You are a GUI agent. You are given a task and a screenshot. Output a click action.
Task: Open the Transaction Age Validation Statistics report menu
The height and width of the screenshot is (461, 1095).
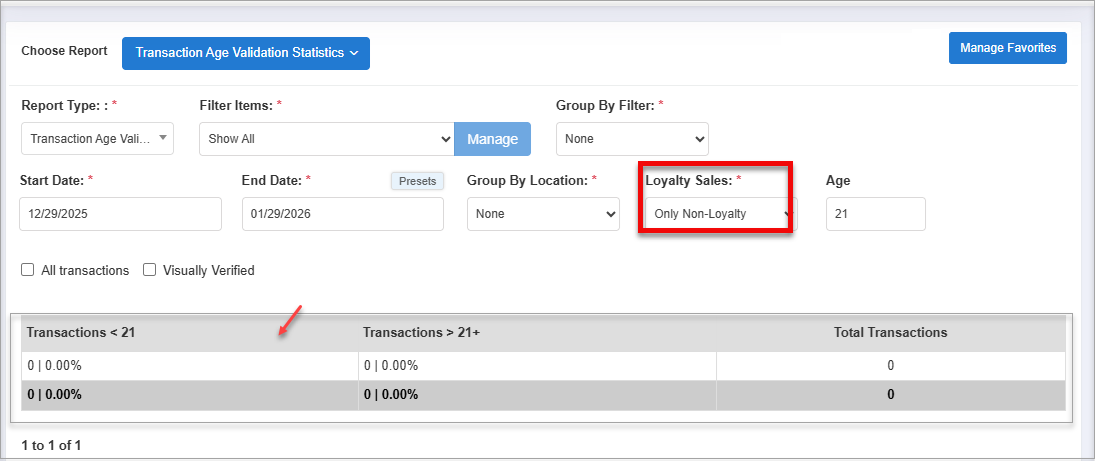[x=245, y=53]
